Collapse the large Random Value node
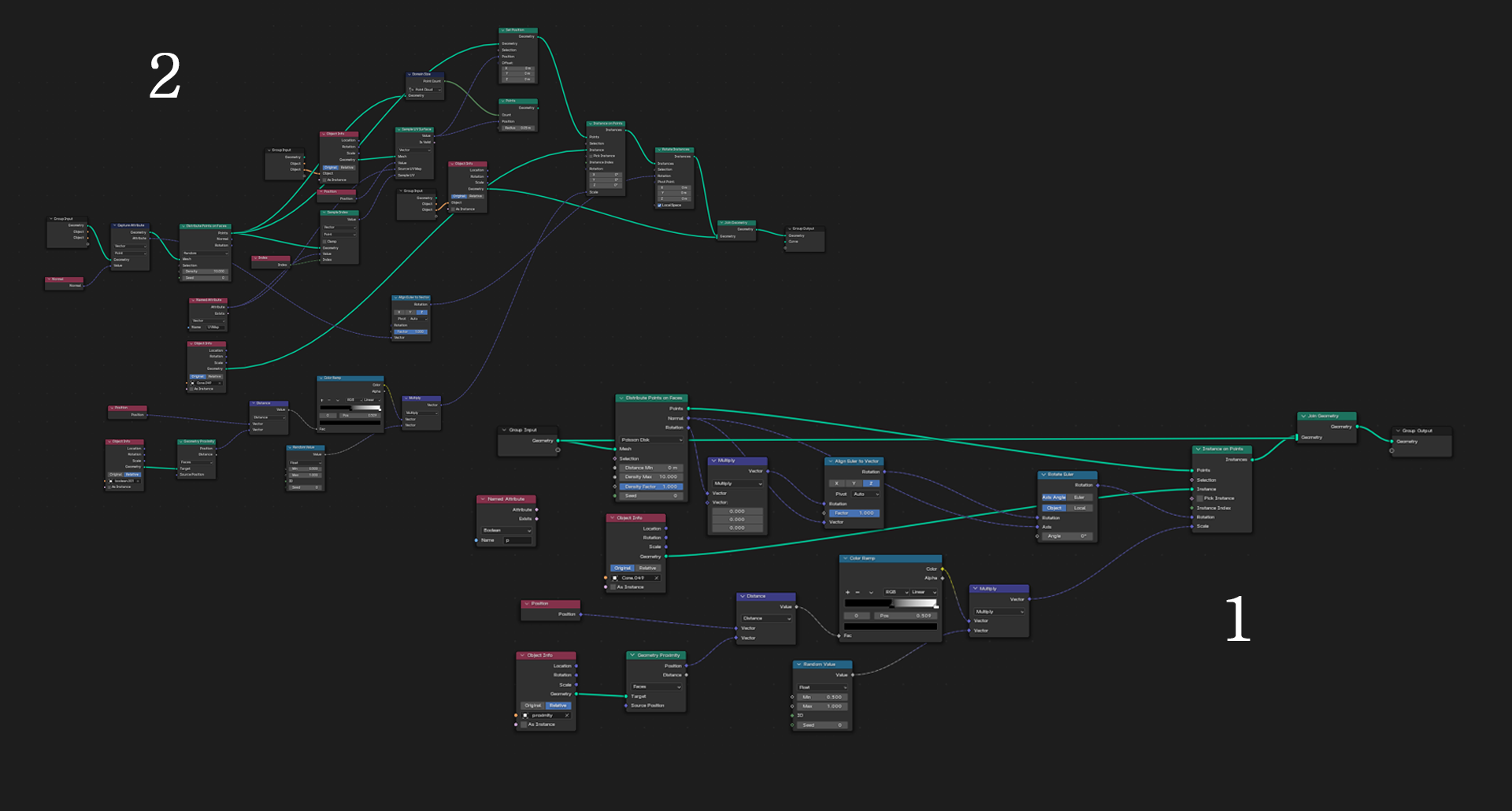 pyautogui.click(x=799, y=665)
